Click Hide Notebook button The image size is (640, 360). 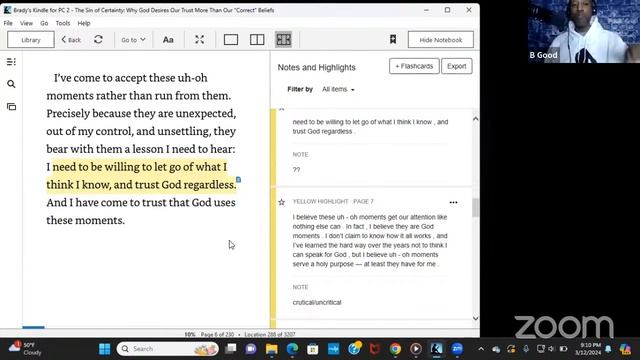coord(441,40)
